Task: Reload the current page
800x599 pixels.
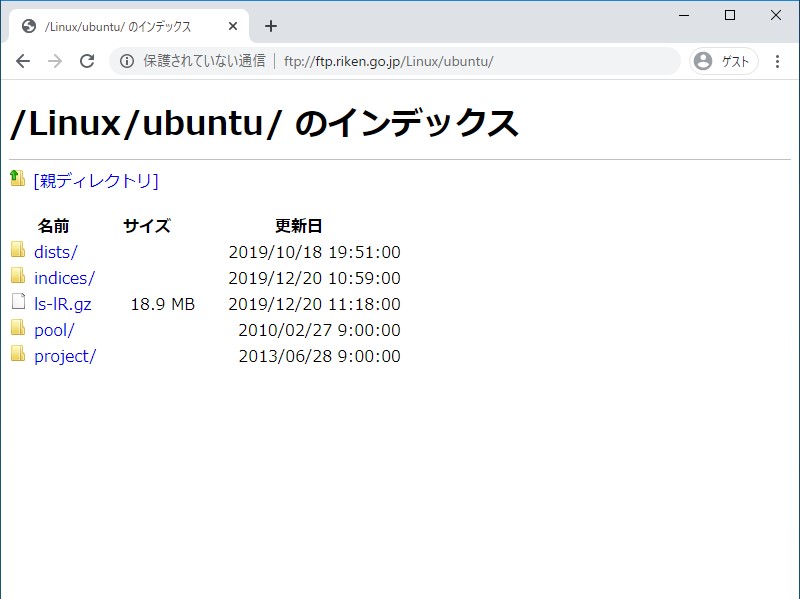Action: pyautogui.click(x=87, y=60)
